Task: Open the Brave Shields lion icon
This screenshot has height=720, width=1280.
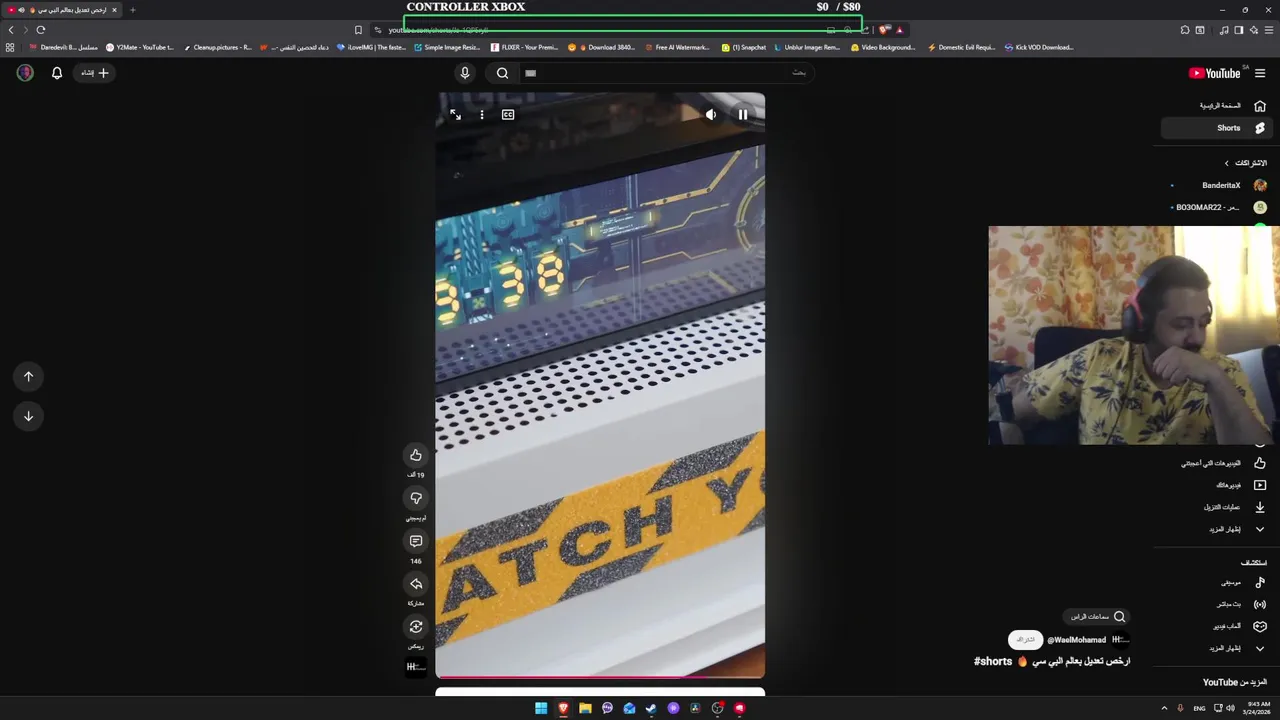Action: [x=884, y=30]
